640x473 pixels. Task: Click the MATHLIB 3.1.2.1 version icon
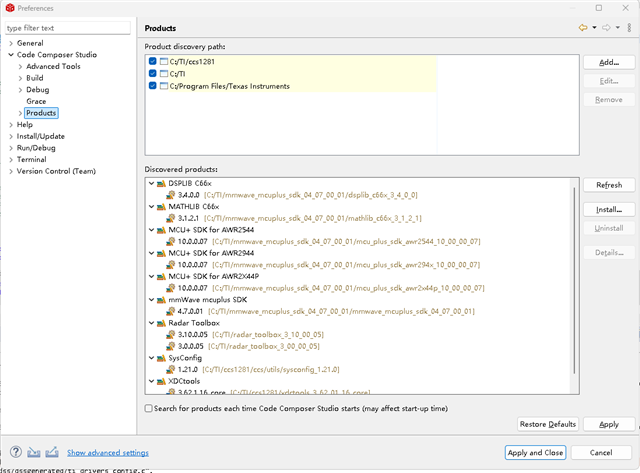coord(171,218)
